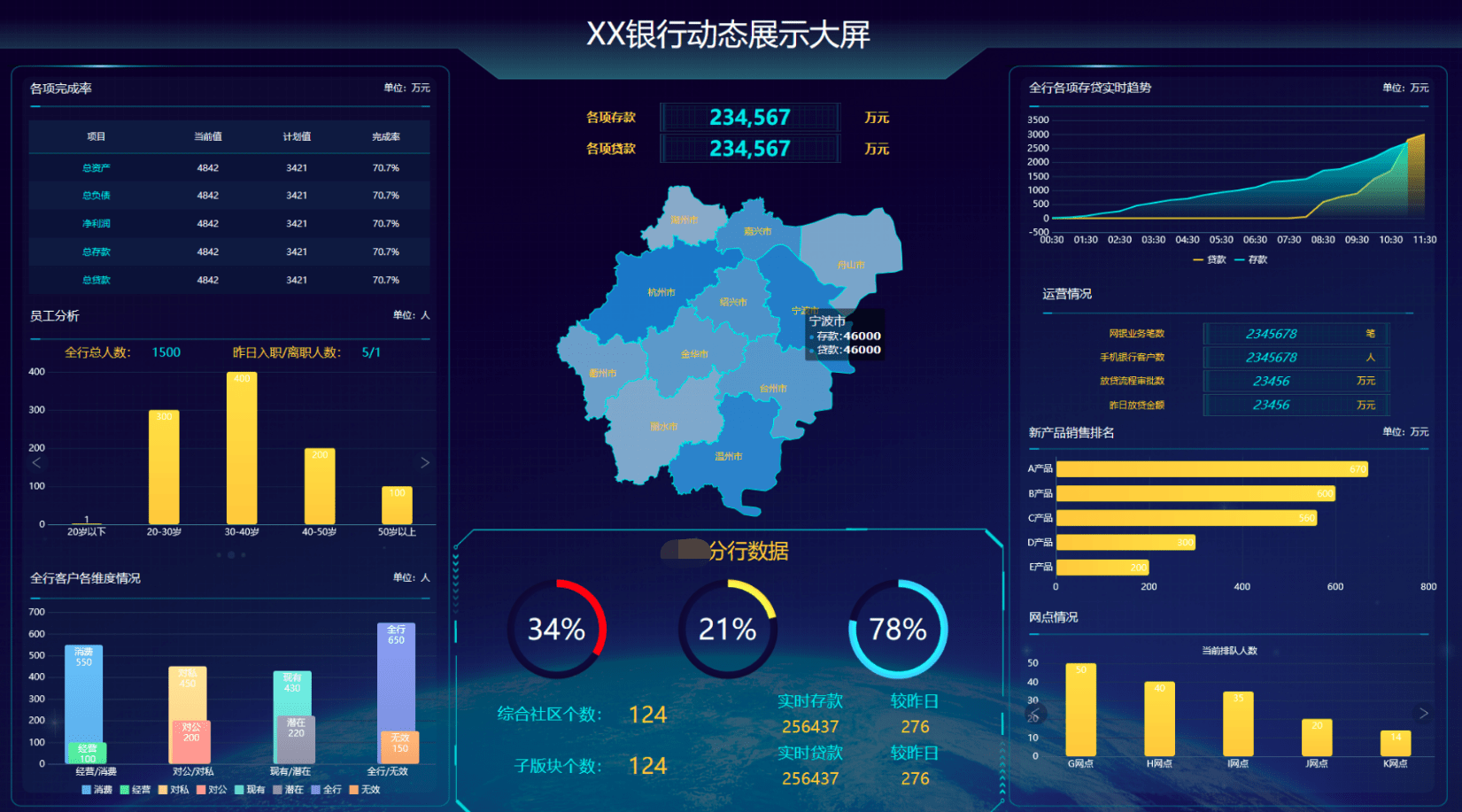1462x812 pixels.
Task: Toggle 现有 legend item
Action: pyautogui.click(x=250, y=789)
